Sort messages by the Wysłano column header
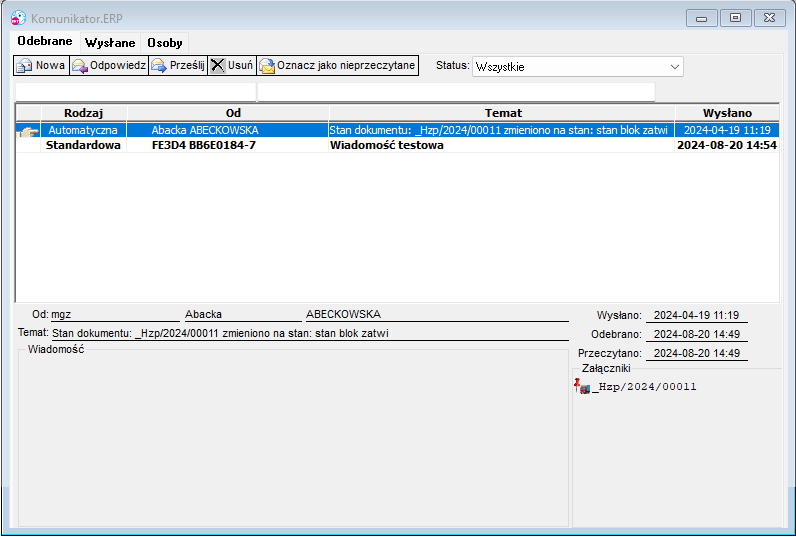 (x=727, y=113)
